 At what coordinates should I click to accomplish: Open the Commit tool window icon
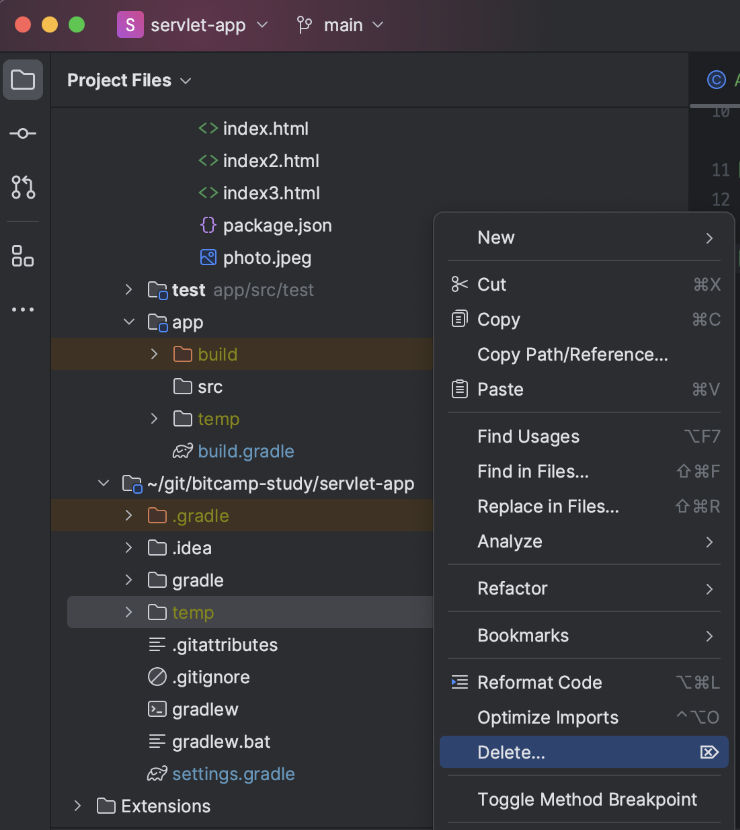[23, 133]
